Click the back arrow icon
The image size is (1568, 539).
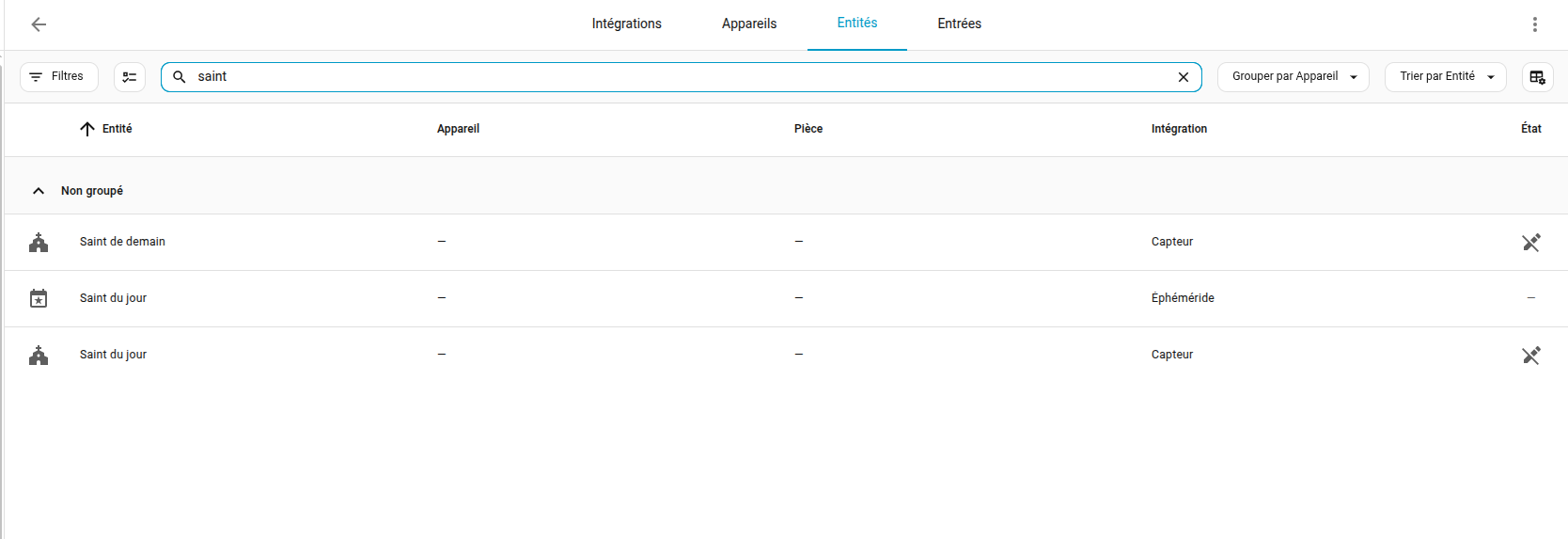pos(39,24)
